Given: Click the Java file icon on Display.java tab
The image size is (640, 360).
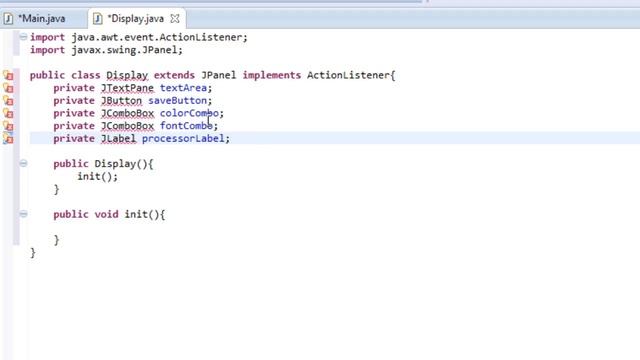Looking at the screenshot, I should [98, 19].
